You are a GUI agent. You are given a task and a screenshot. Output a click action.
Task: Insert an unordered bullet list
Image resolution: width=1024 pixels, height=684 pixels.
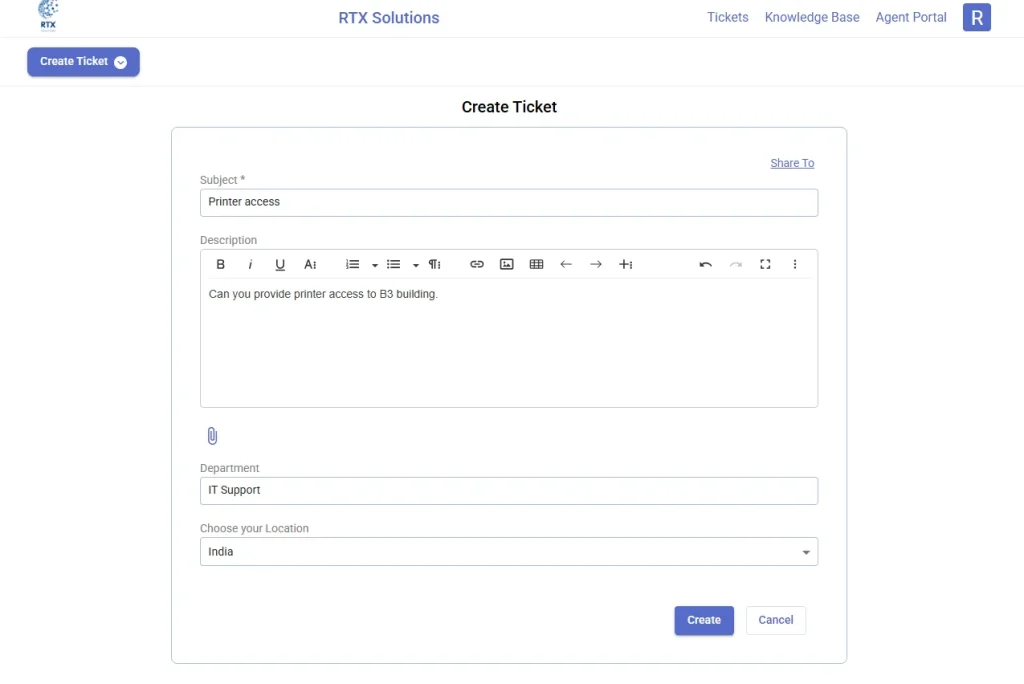click(x=393, y=265)
